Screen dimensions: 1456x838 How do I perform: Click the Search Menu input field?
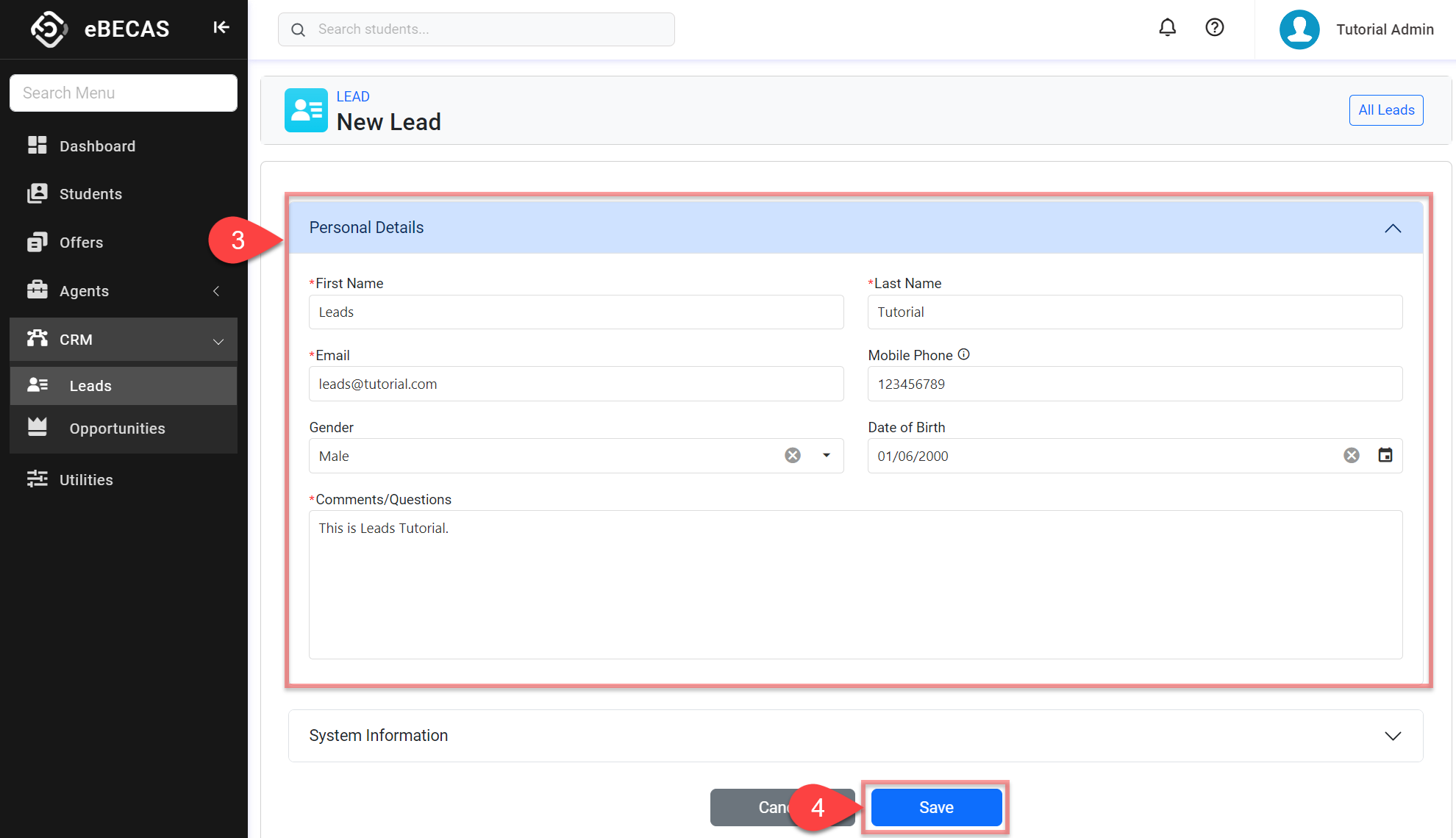124,93
